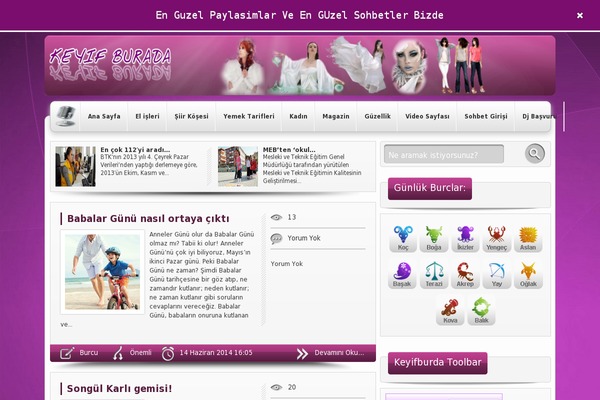Open the 'Songül Karlı gemisi!' article title
Viewport: 600px width, 400px height.
coord(119,389)
